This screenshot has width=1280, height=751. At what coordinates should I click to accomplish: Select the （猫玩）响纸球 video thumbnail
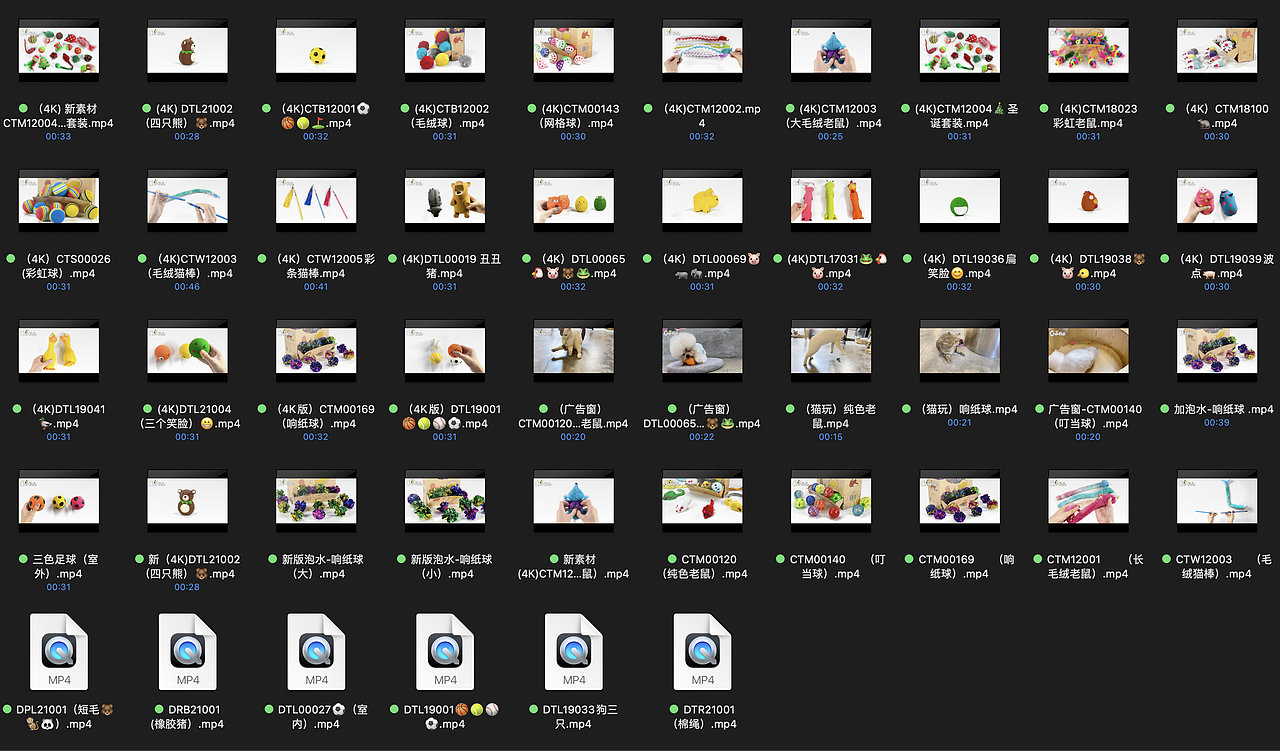[x=959, y=349]
